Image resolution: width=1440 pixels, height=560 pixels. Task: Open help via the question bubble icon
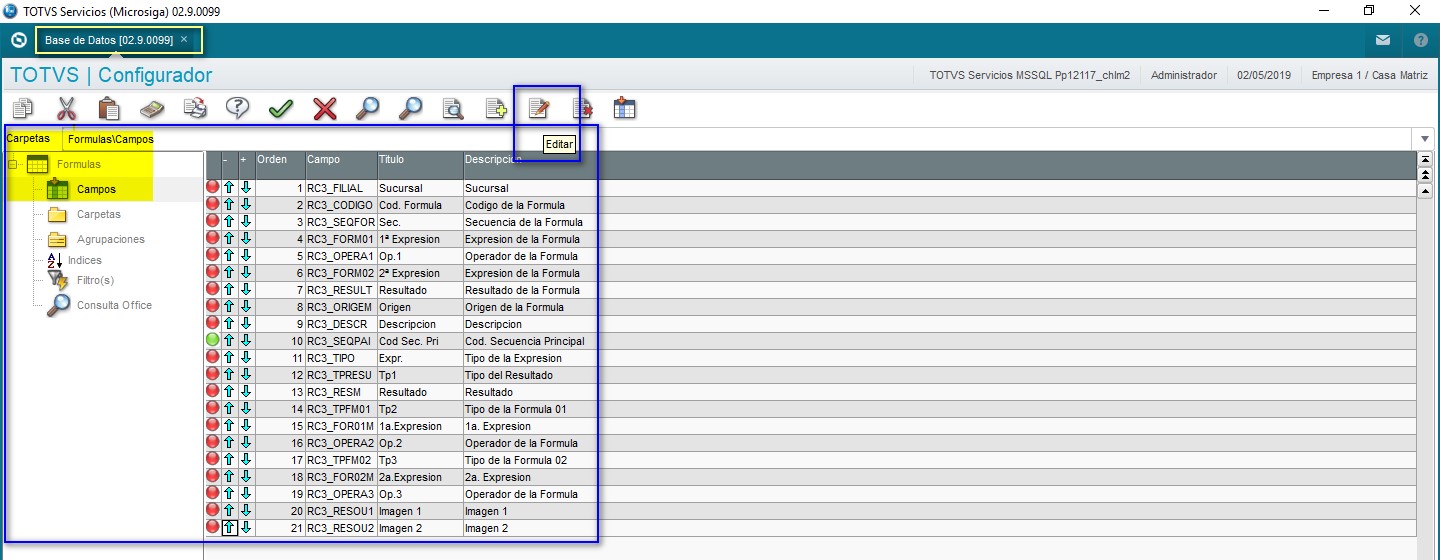[x=237, y=108]
